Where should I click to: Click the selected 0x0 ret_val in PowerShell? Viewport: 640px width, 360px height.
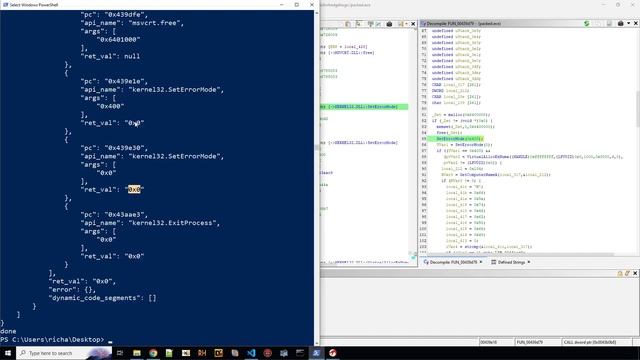click(134, 189)
